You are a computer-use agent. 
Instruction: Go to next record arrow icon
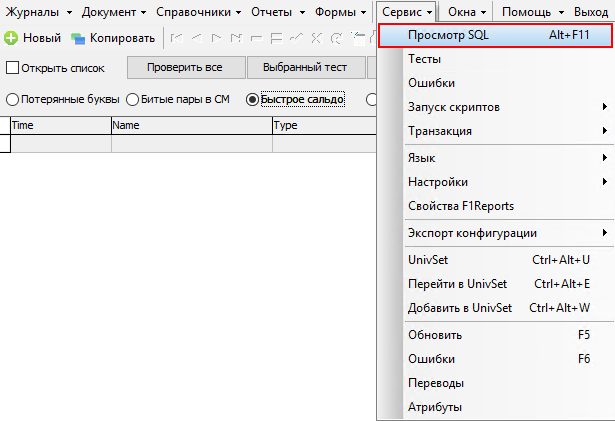[x=216, y=38]
